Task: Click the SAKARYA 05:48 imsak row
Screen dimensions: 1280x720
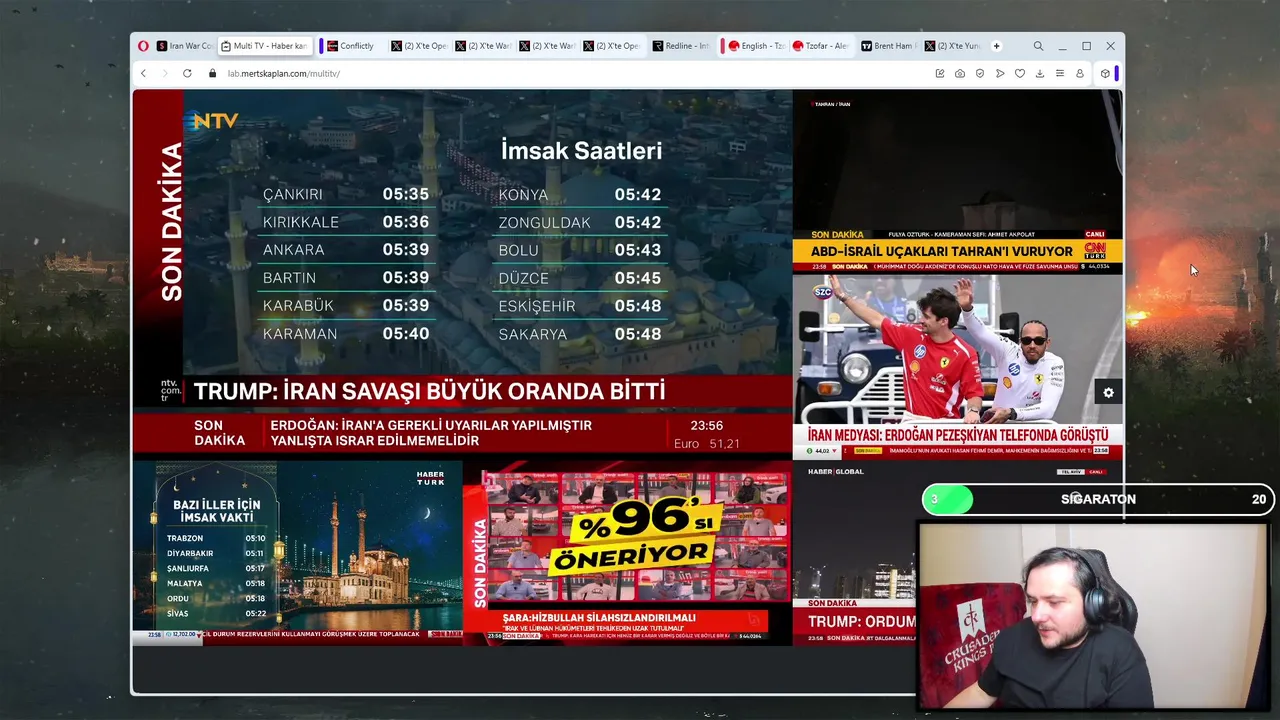Action: (580, 334)
